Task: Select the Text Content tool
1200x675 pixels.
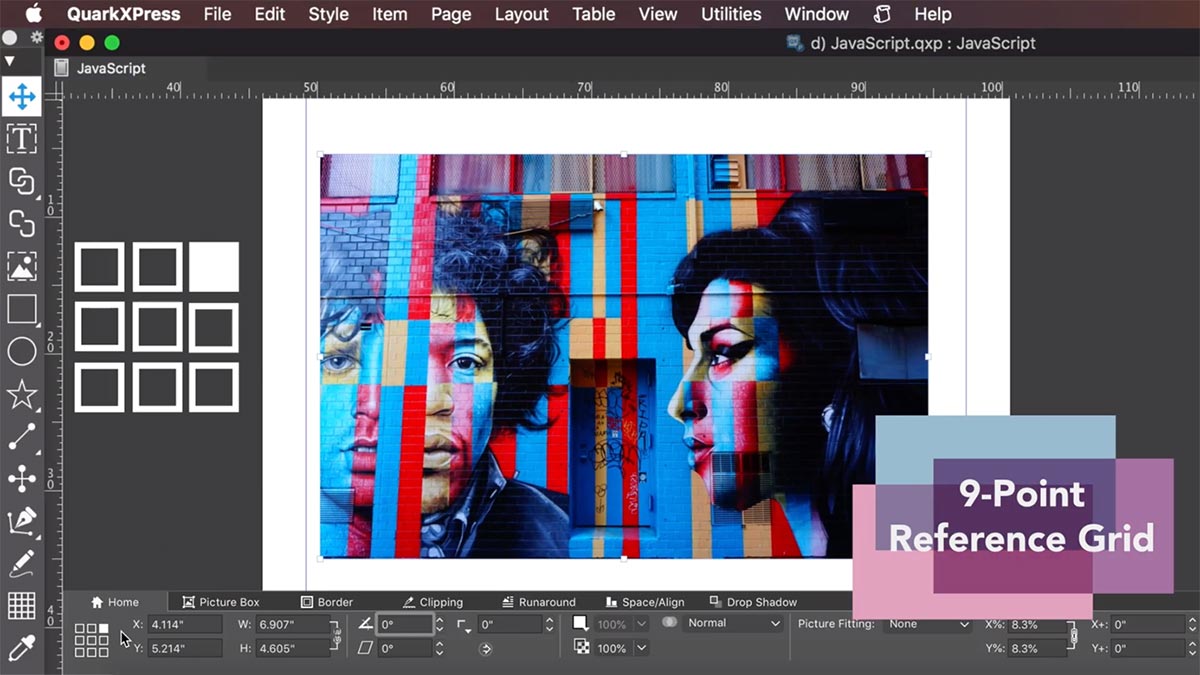Action: (22, 138)
